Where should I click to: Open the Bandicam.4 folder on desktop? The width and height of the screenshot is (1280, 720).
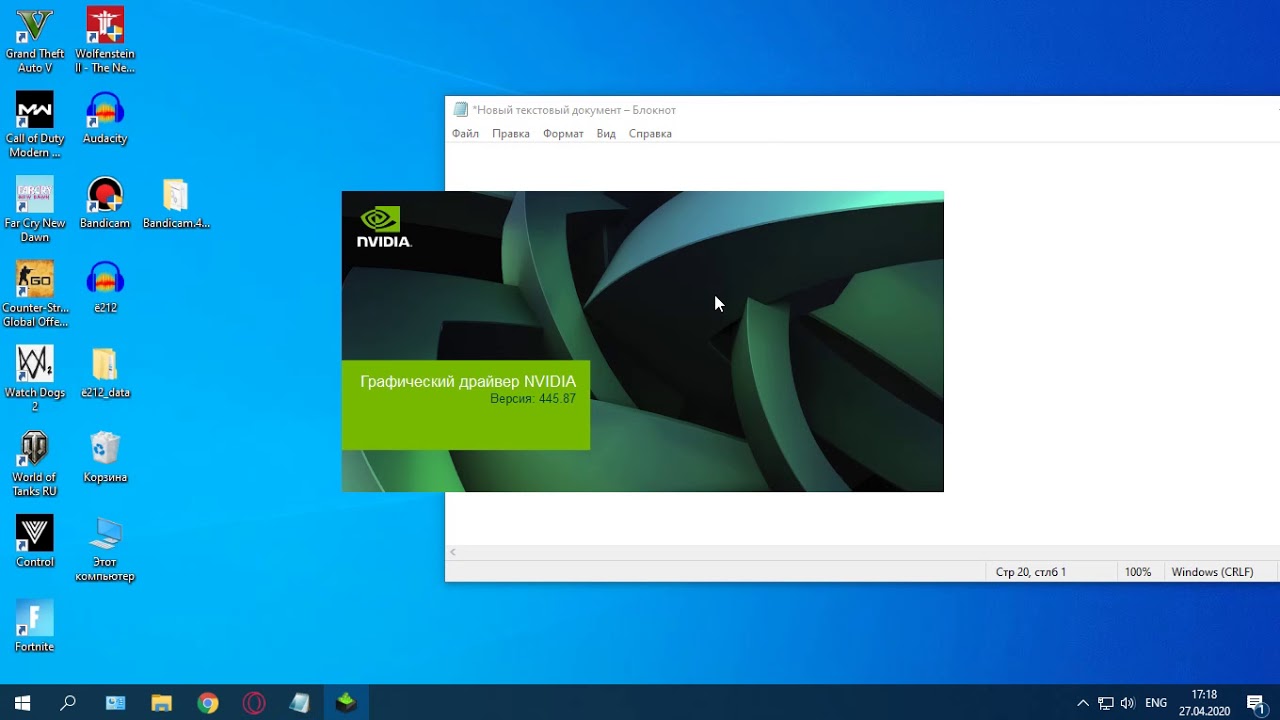pos(176,203)
